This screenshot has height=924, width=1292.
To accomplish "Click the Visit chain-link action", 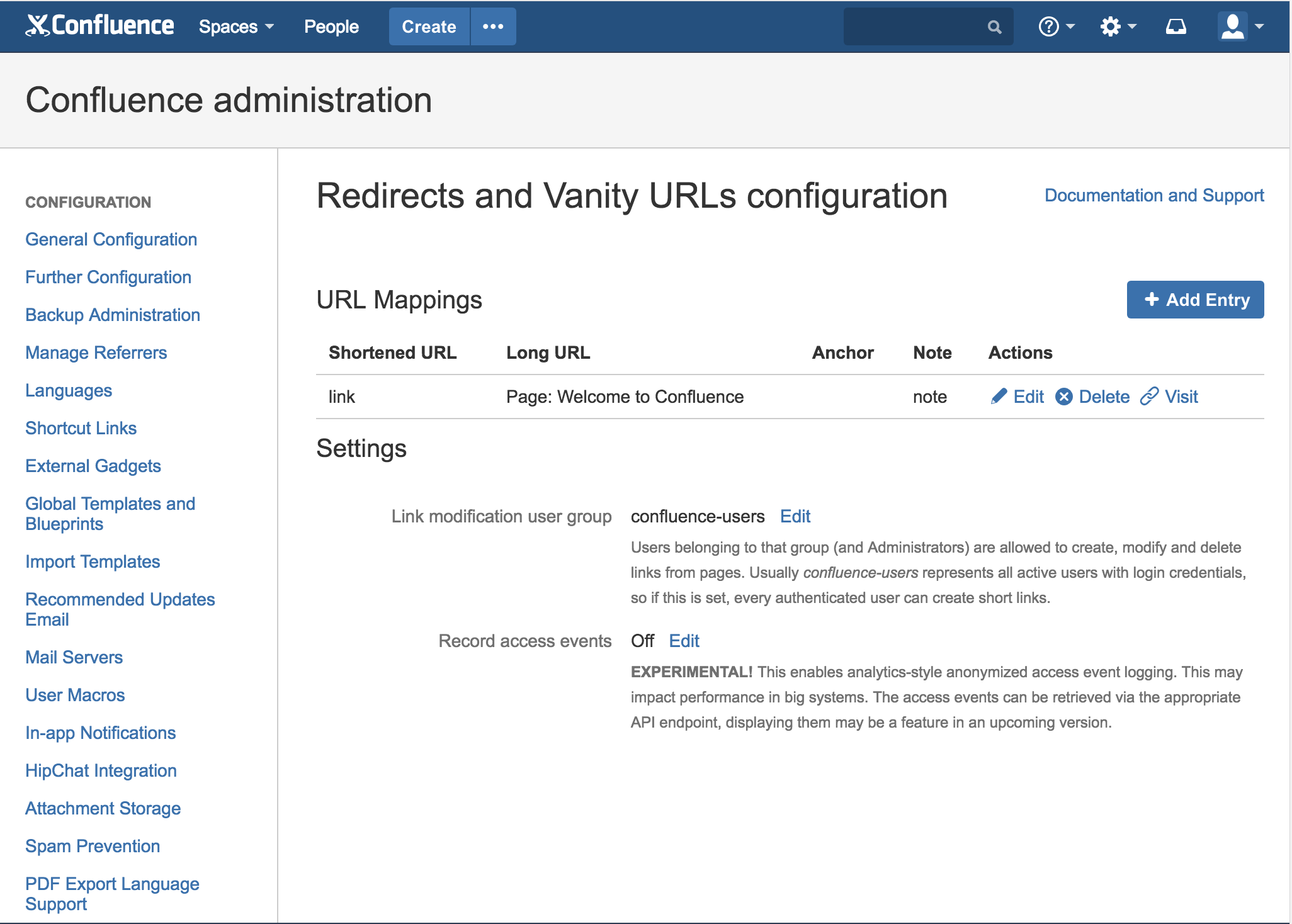I will [1169, 397].
